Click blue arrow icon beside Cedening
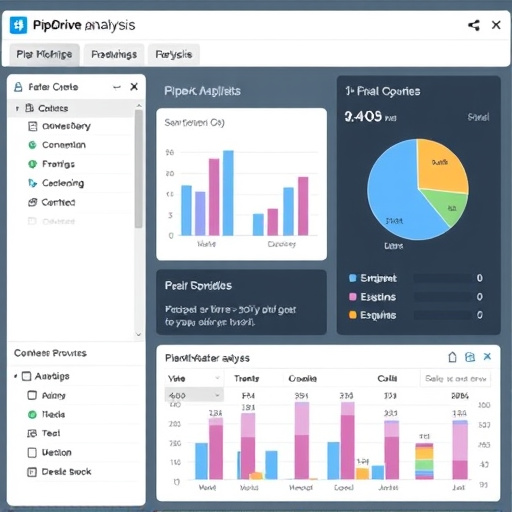This screenshot has width=512, height=512. tap(32, 183)
